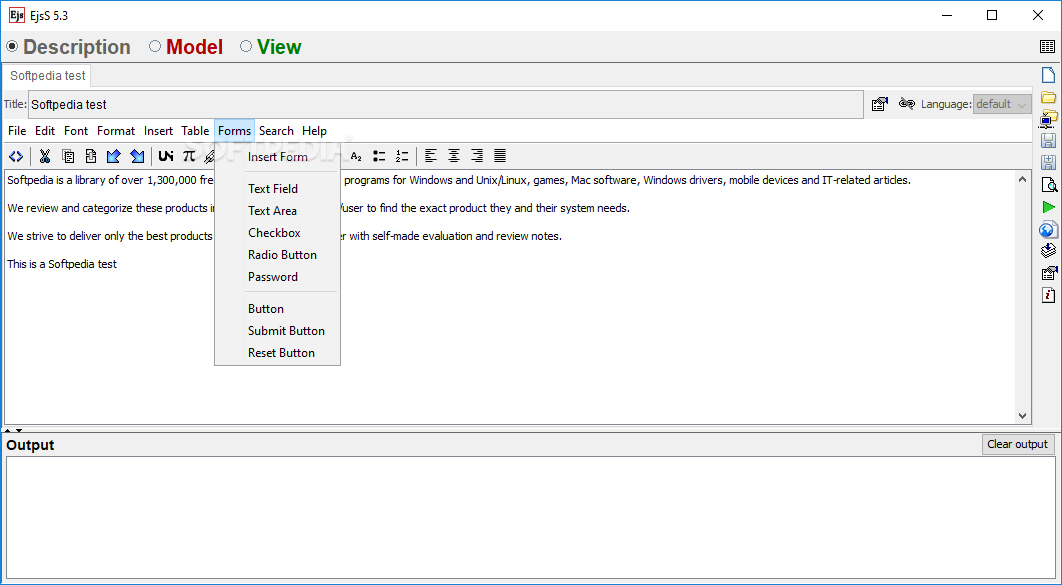The image size is (1062, 585).
Task: Open the Font menu
Action: [76, 131]
